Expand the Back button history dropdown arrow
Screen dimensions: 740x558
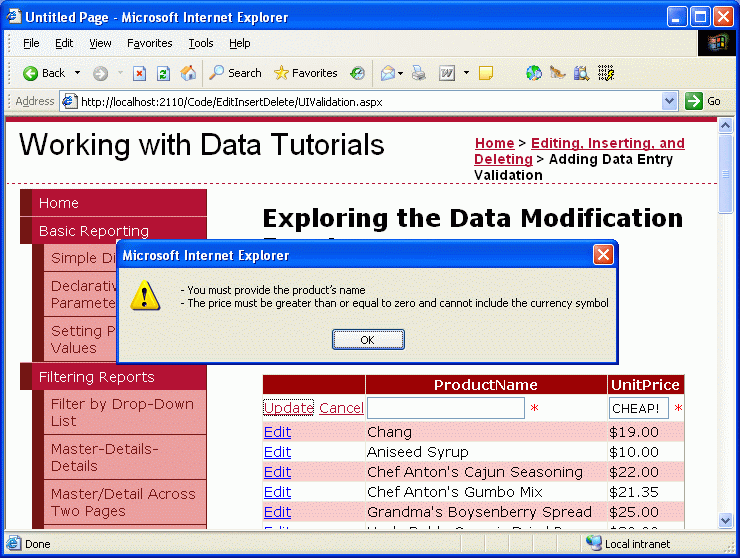(78, 73)
